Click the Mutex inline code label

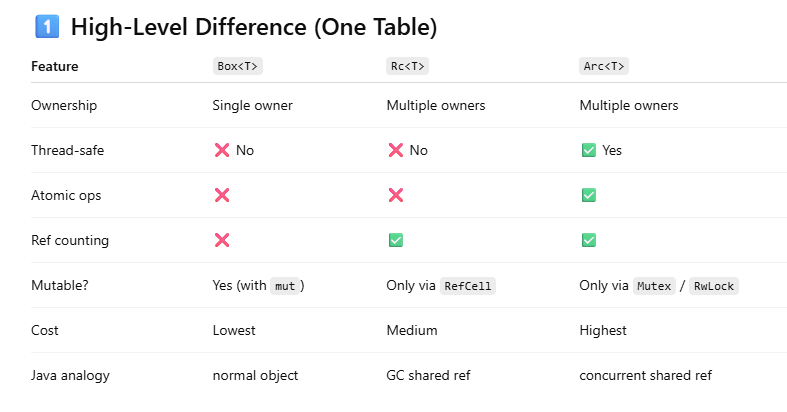point(656,286)
